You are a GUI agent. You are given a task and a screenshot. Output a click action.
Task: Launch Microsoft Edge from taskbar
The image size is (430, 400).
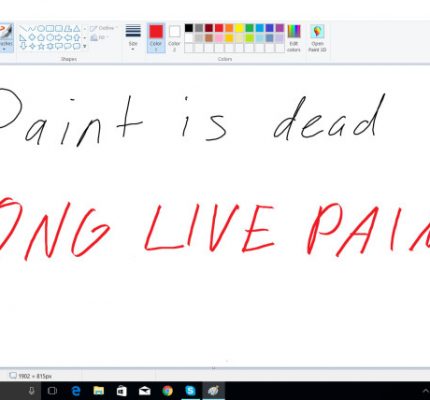pos(76,391)
